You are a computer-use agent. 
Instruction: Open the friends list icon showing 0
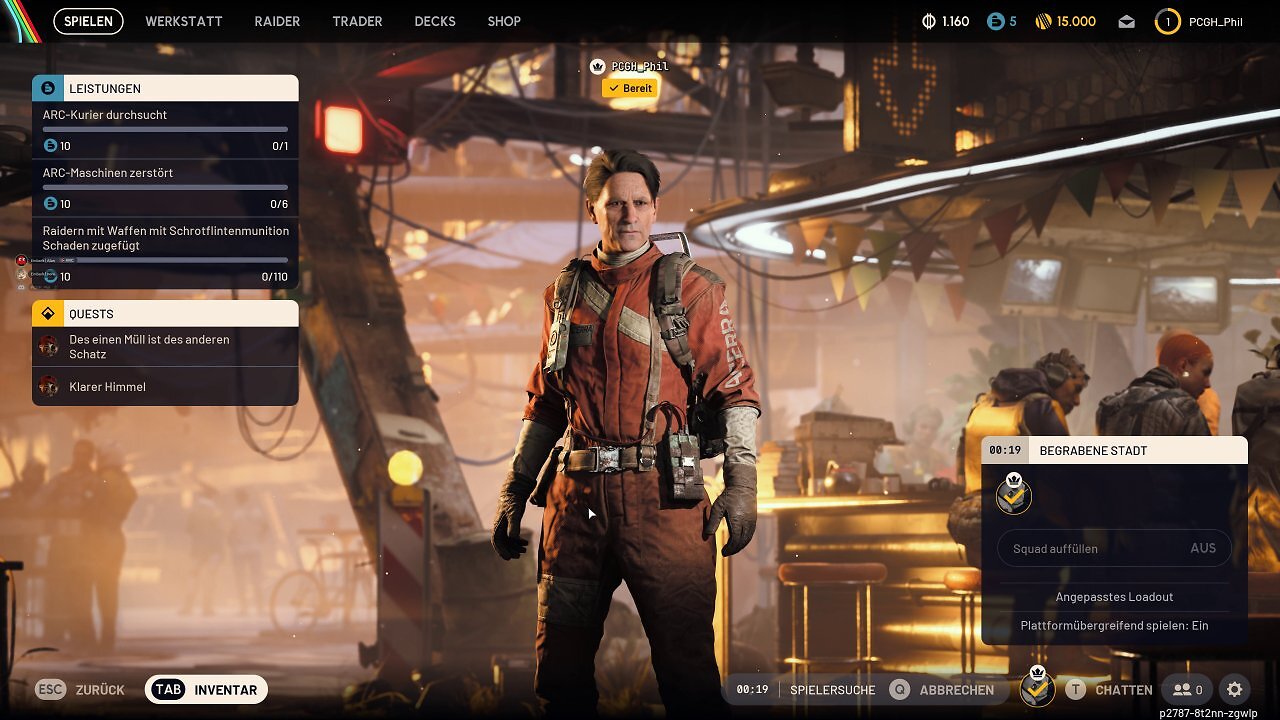pos(1187,689)
